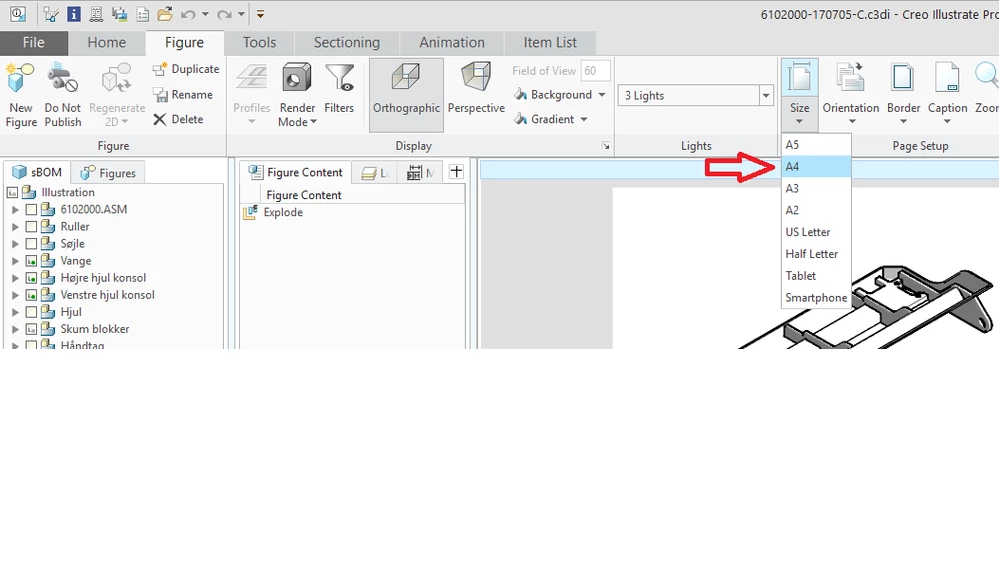Switch to the sBOM panel tab

(x=37, y=172)
